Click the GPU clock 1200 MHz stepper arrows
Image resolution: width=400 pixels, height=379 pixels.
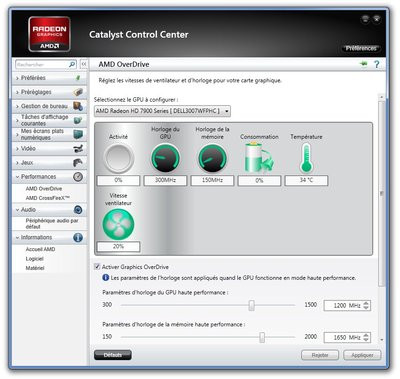coord(366,305)
